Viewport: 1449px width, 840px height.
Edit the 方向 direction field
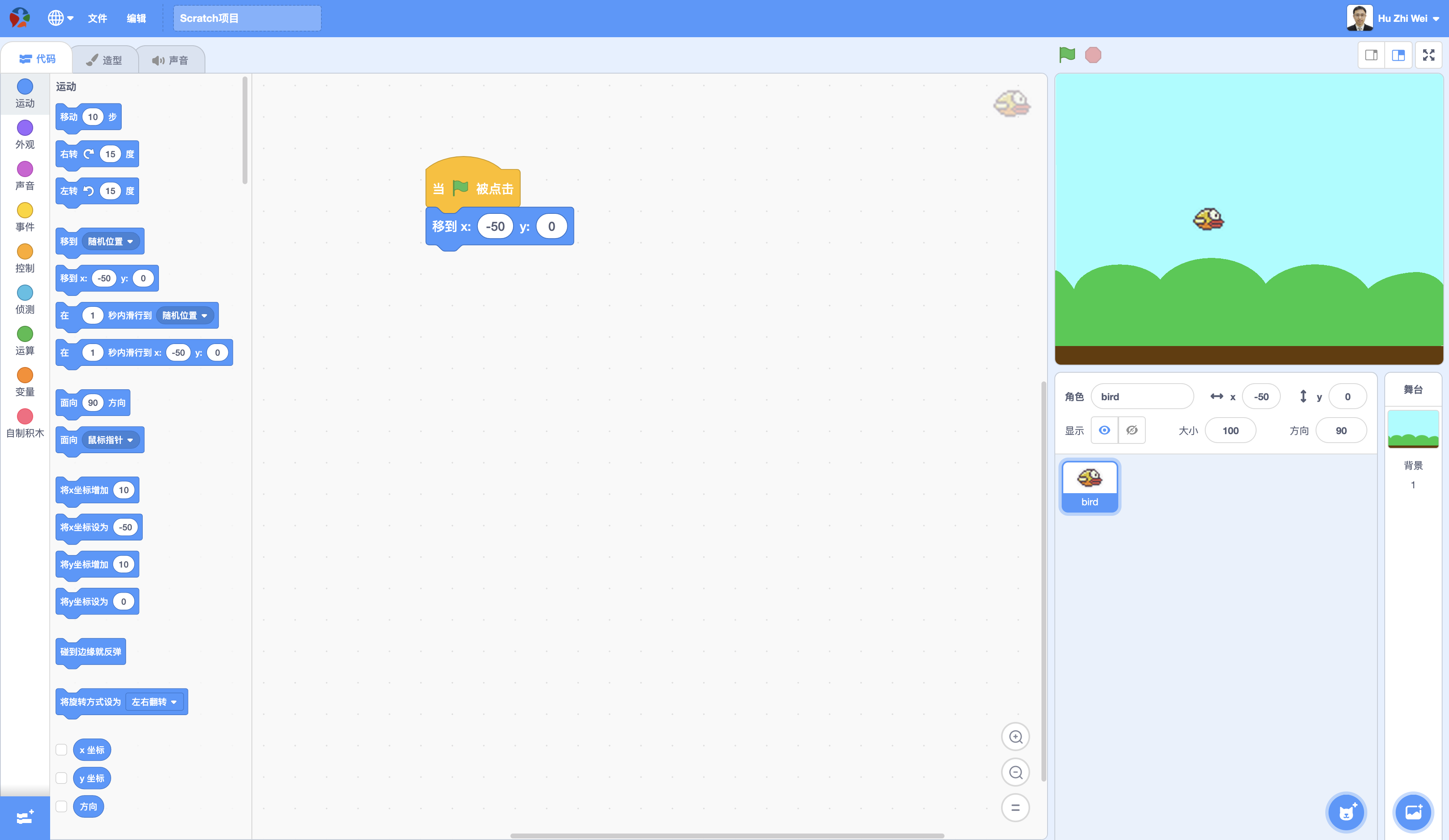pos(1341,430)
